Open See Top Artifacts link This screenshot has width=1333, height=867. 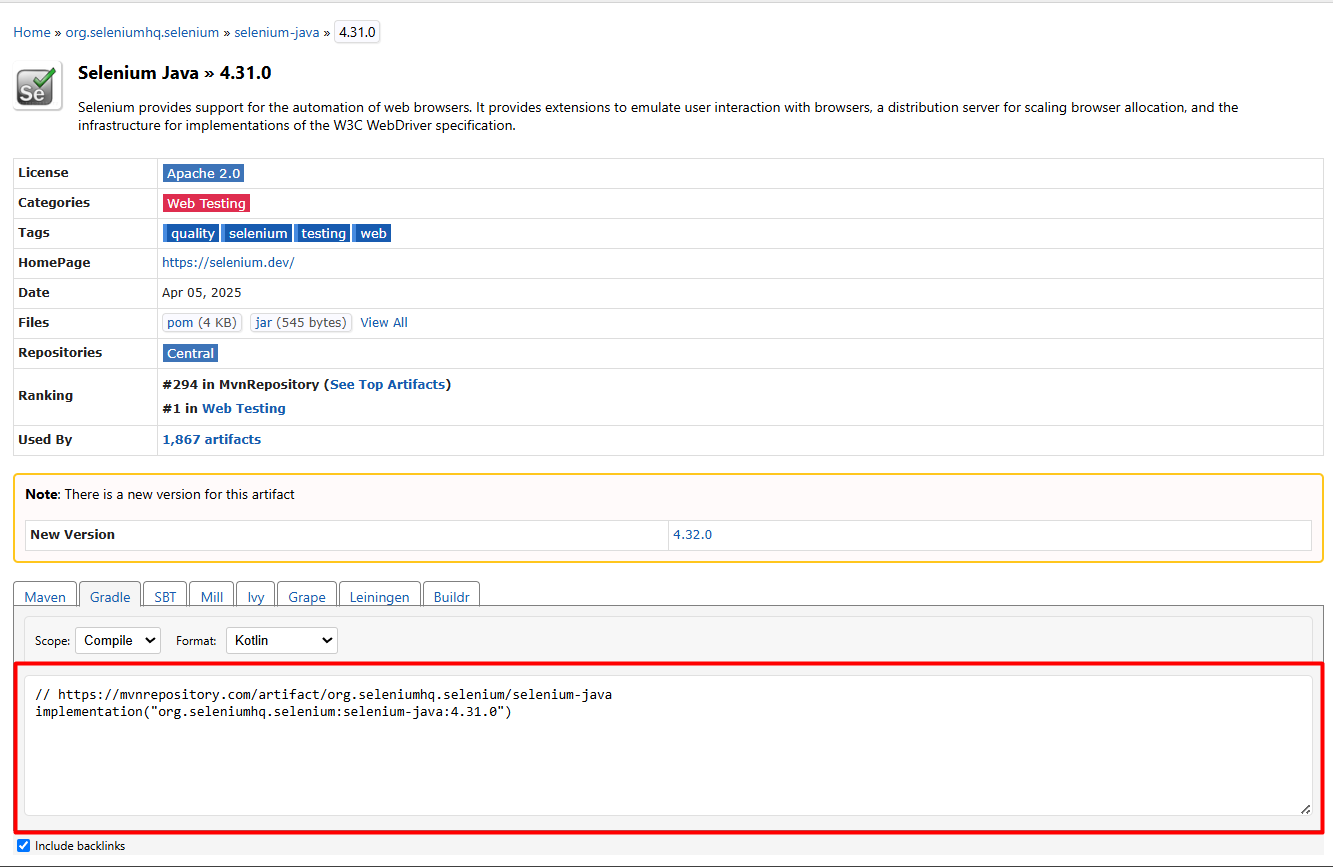pos(387,384)
